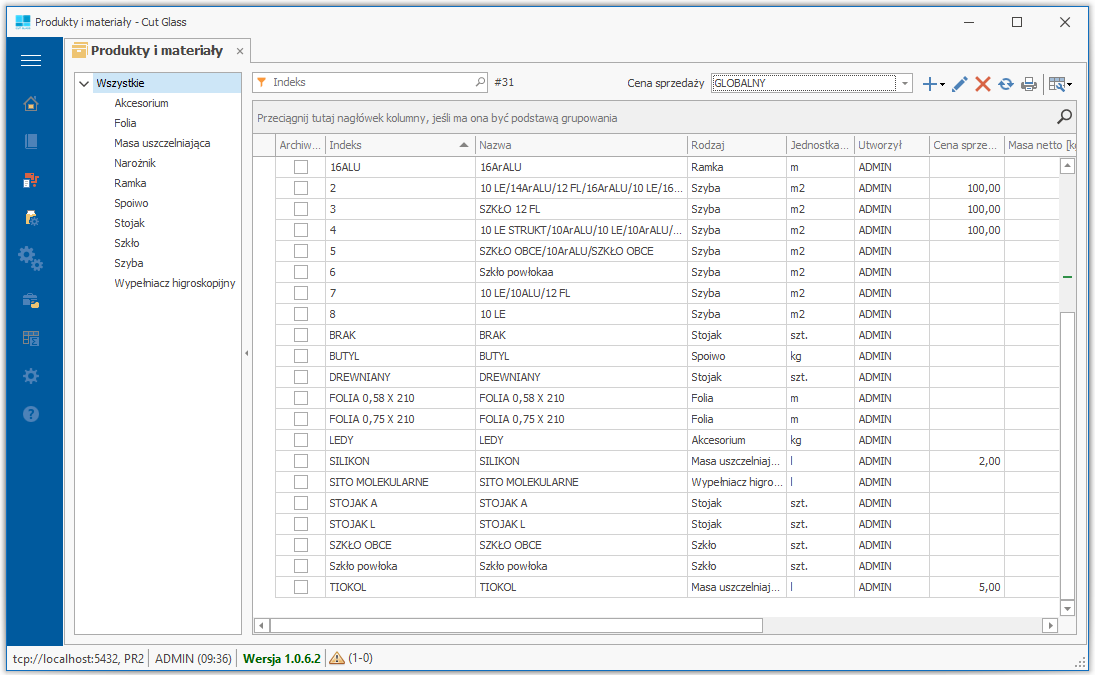Click the Wersja 1.0.6.2 status label
The width and height of the screenshot is (1095, 675).
(x=281, y=658)
